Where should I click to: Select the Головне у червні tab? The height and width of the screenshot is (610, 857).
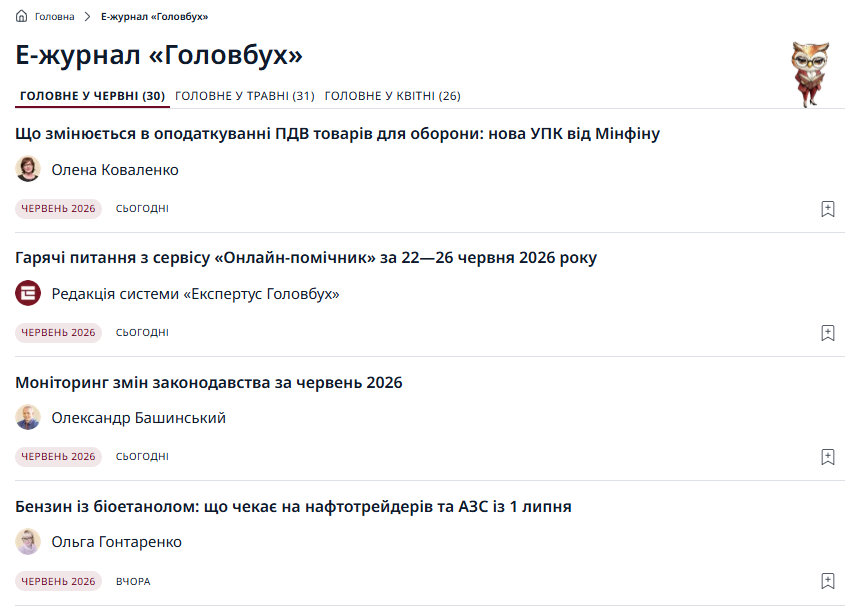[92, 96]
